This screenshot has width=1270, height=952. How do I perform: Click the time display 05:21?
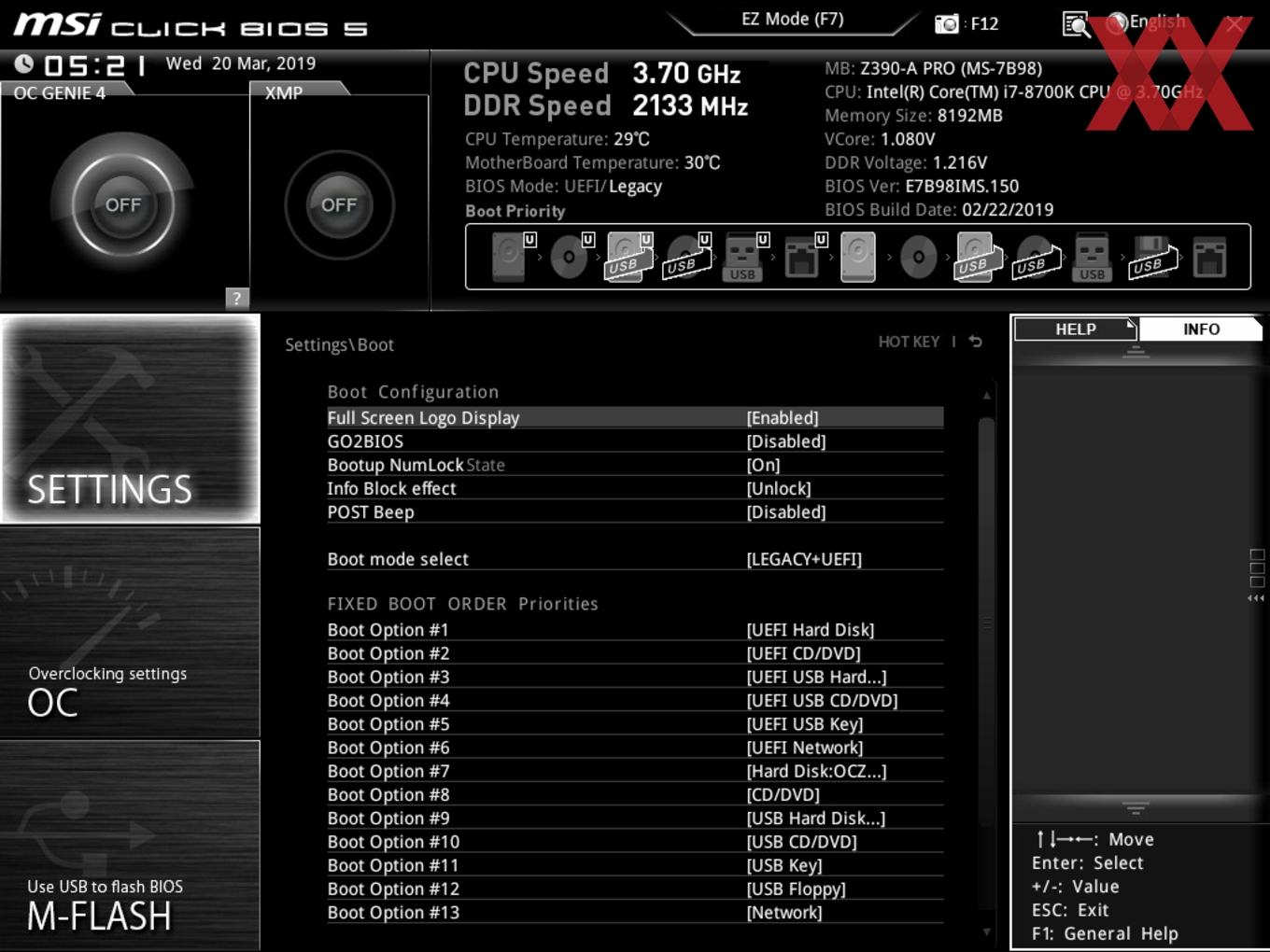pos(95,65)
